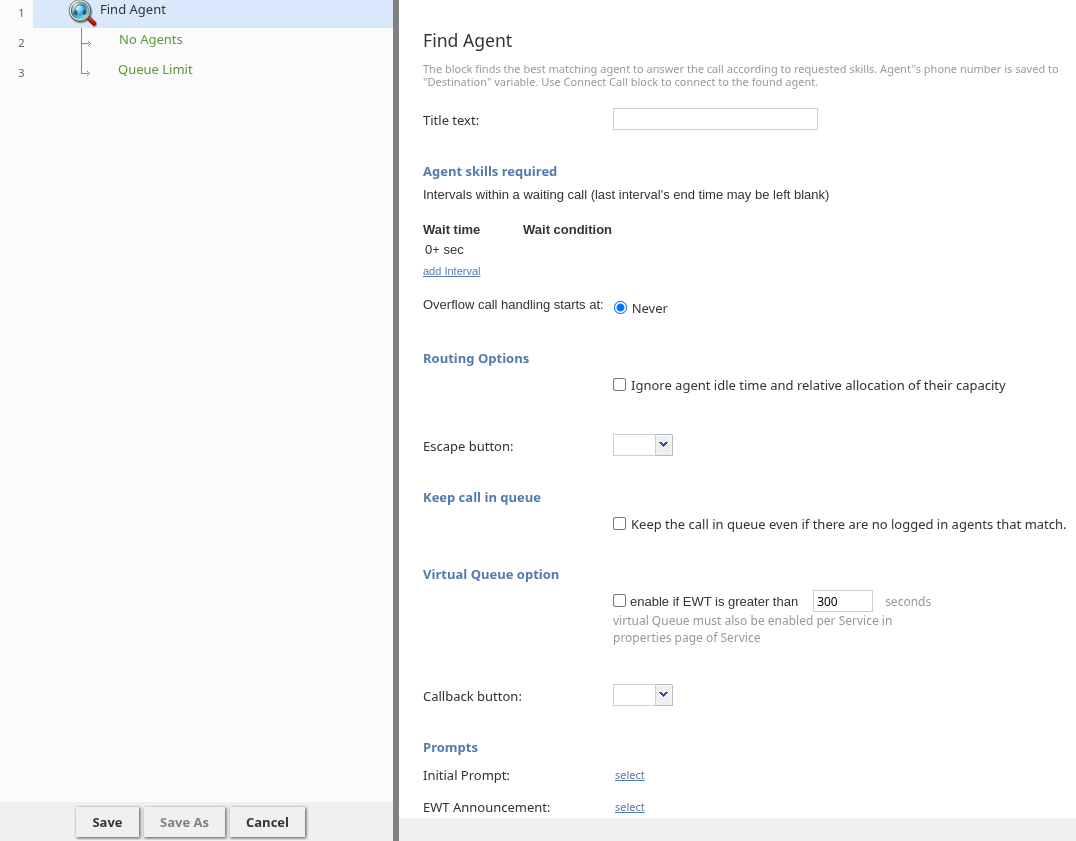Open the Escape button dropdown
This screenshot has height=841, width=1076.
[643, 445]
